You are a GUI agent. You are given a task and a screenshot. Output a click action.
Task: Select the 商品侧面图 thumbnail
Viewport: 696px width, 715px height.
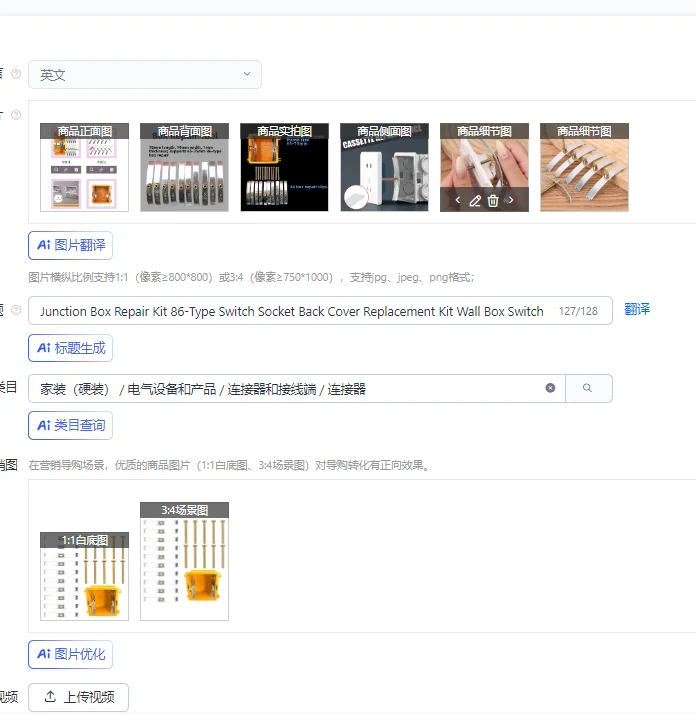[x=384, y=167]
